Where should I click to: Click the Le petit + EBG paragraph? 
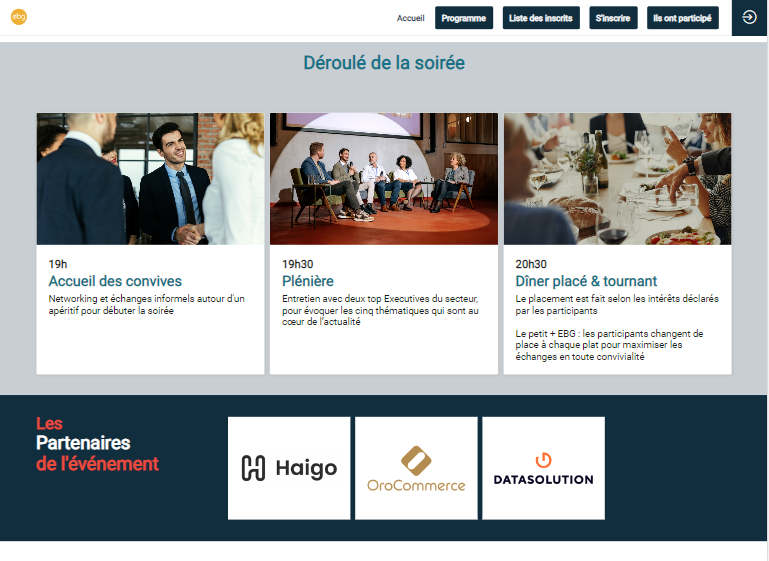point(609,345)
